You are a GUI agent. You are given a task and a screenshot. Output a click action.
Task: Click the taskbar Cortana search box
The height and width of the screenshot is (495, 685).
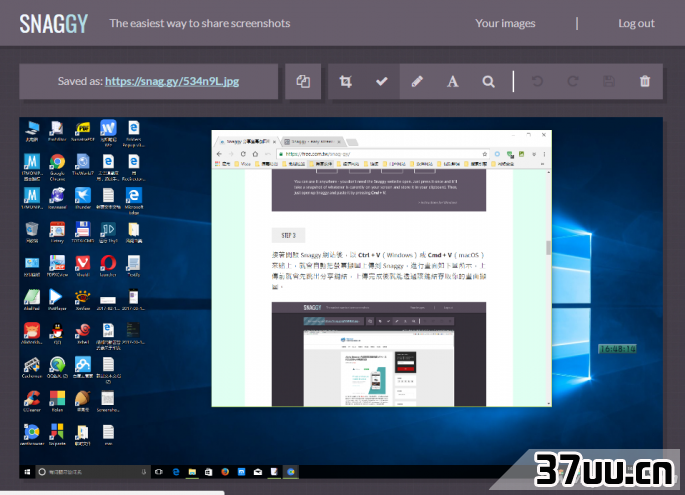click(x=92, y=472)
